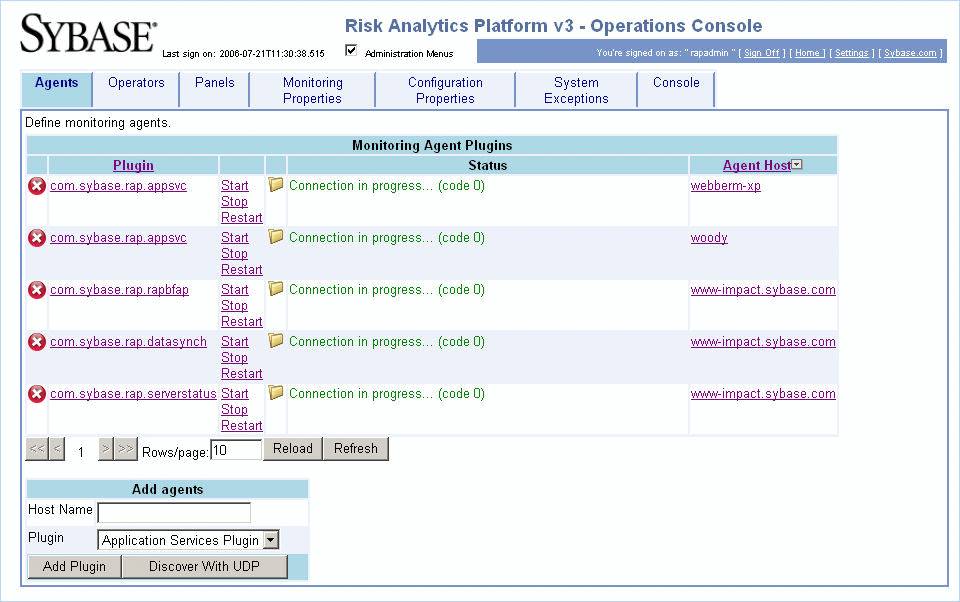Focus the Rows/page input field
This screenshot has height=602, width=960.
236,450
